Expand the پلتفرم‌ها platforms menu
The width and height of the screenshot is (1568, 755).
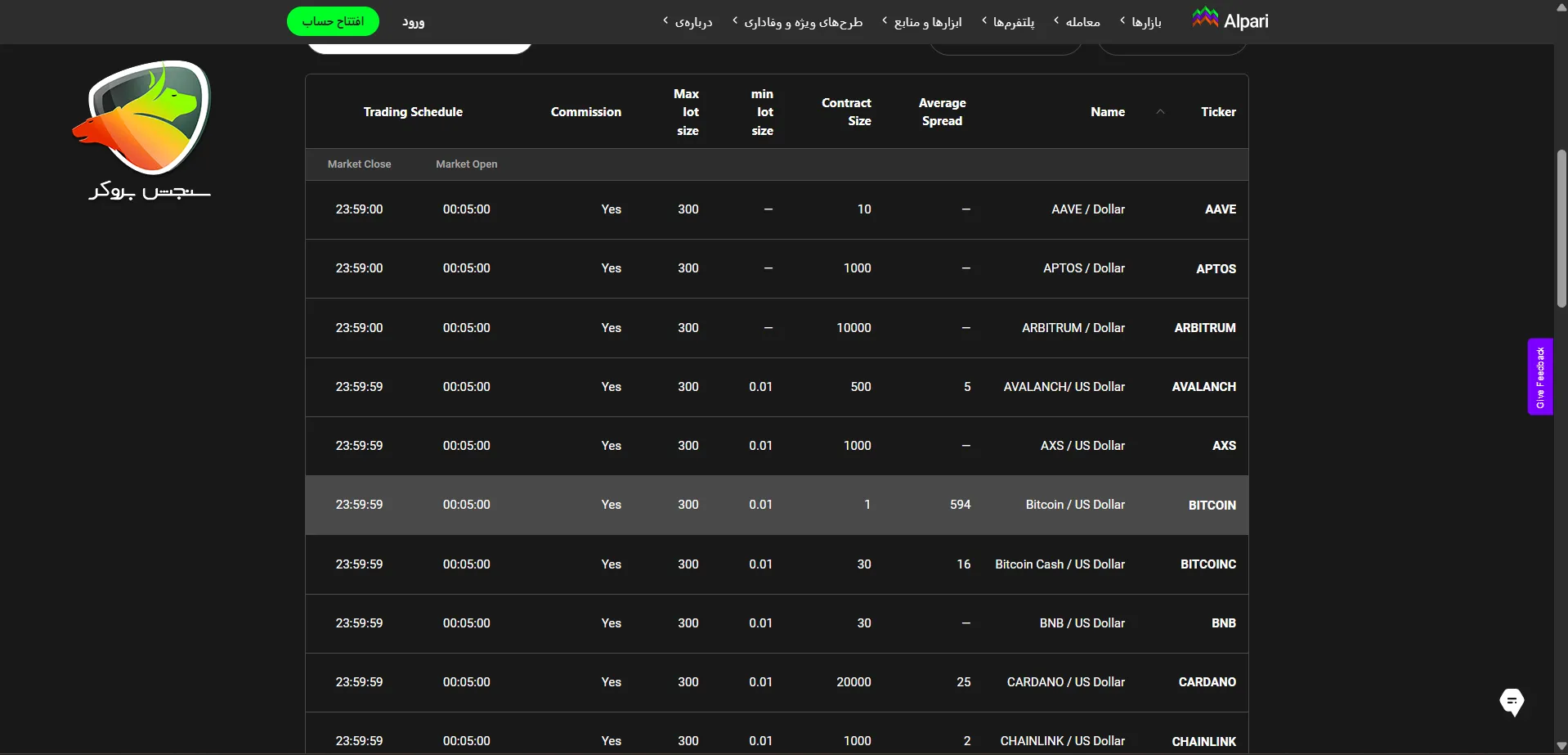point(1009,22)
